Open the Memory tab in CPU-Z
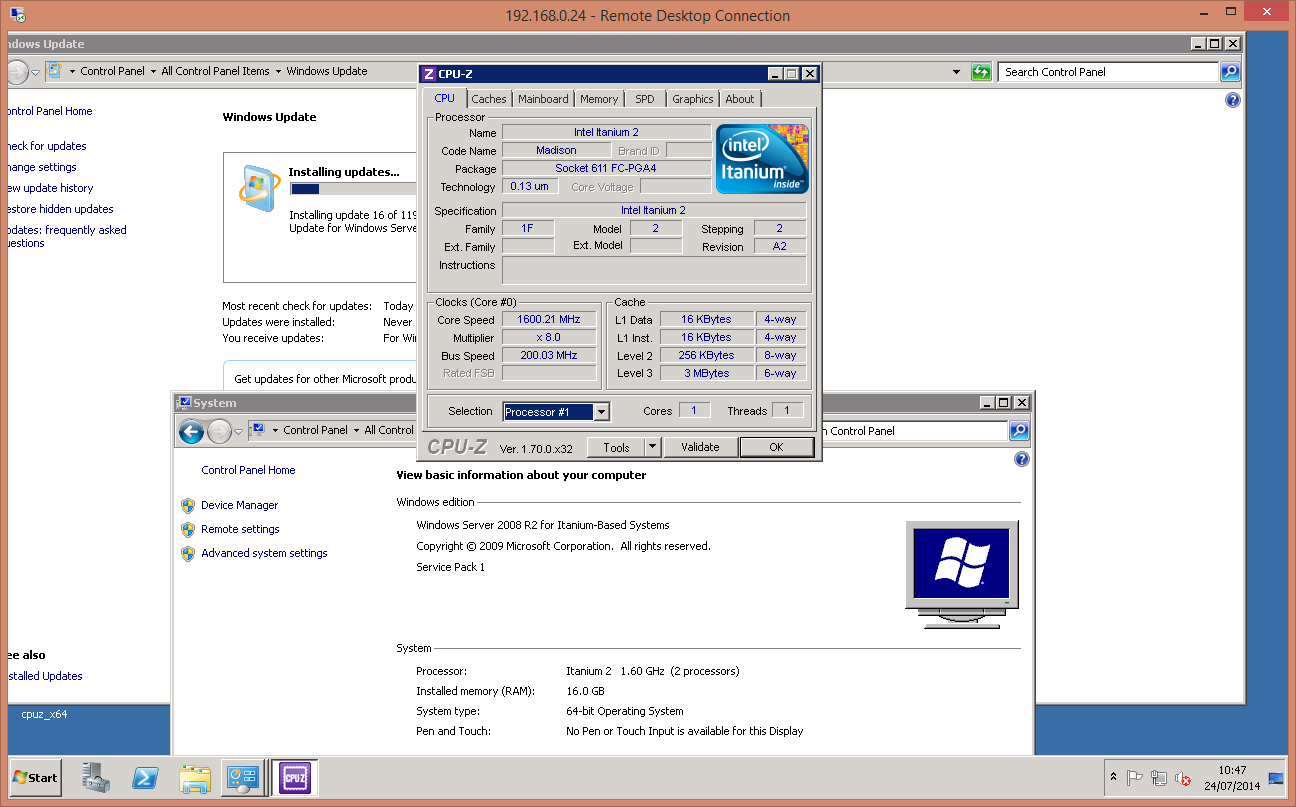The image size is (1296, 807). [599, 99]
